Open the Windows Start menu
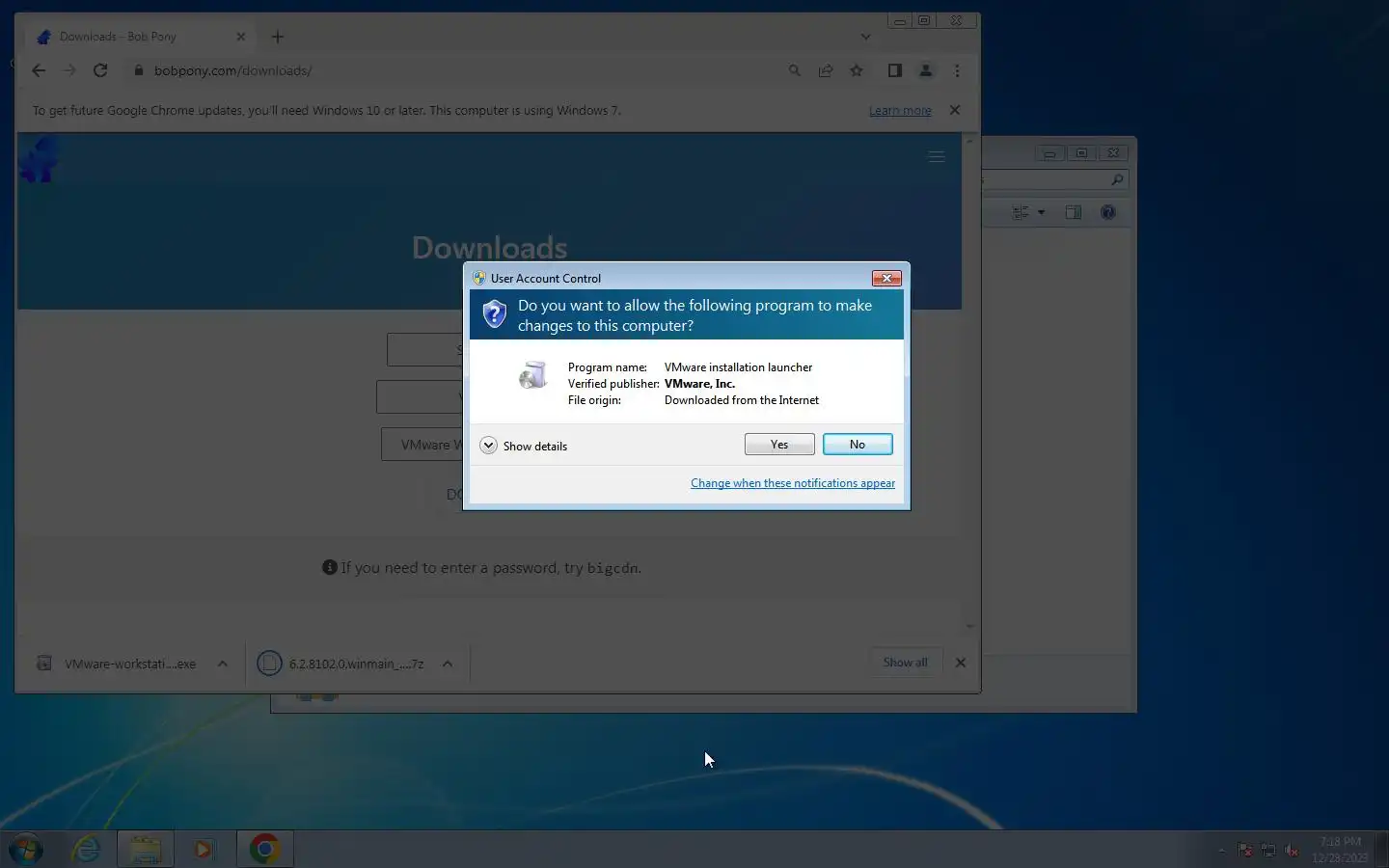 point(26,849)
